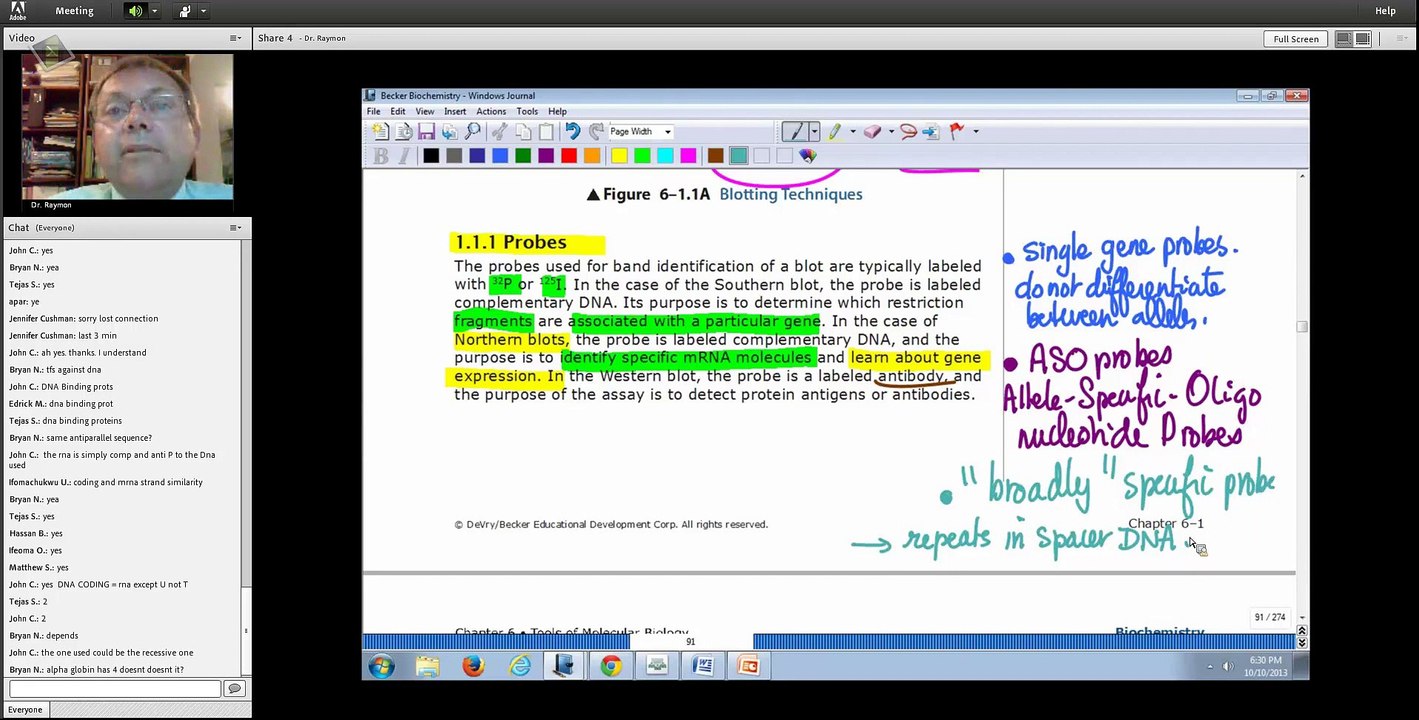Image resolution: width=1419 pixels, height=720 pixels.
Task: Expand the highlighter options dropdown arrow
Action: [x=852, y=132]
